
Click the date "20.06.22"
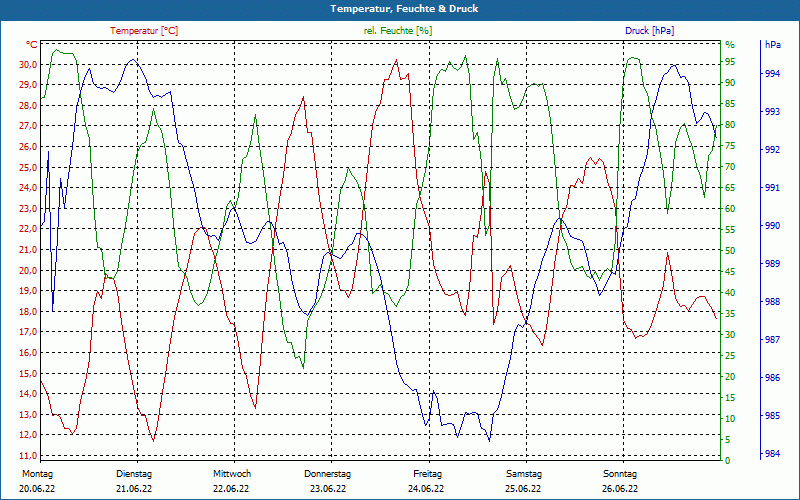[37, 489]
